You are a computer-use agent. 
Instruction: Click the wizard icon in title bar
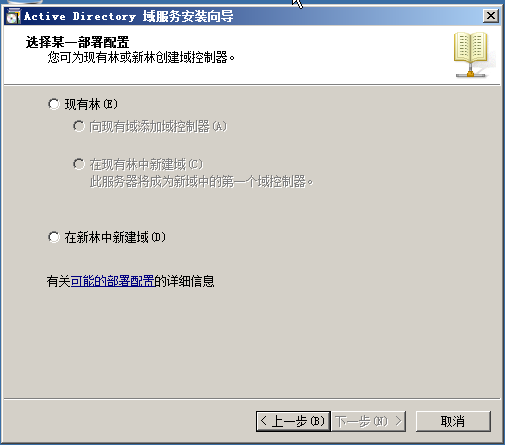(14, 16)
